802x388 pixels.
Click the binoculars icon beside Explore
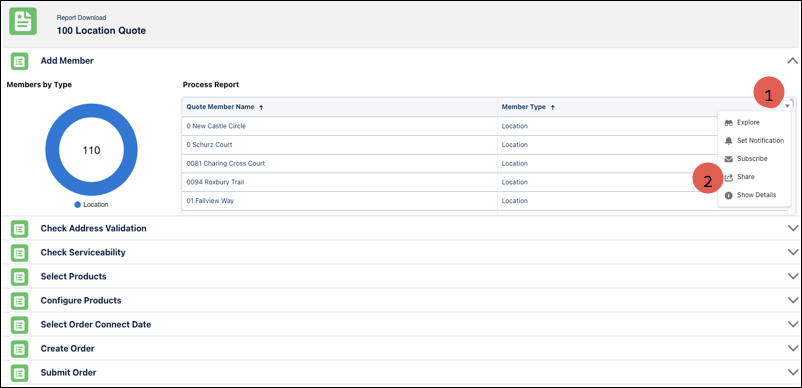click(728, 123)
